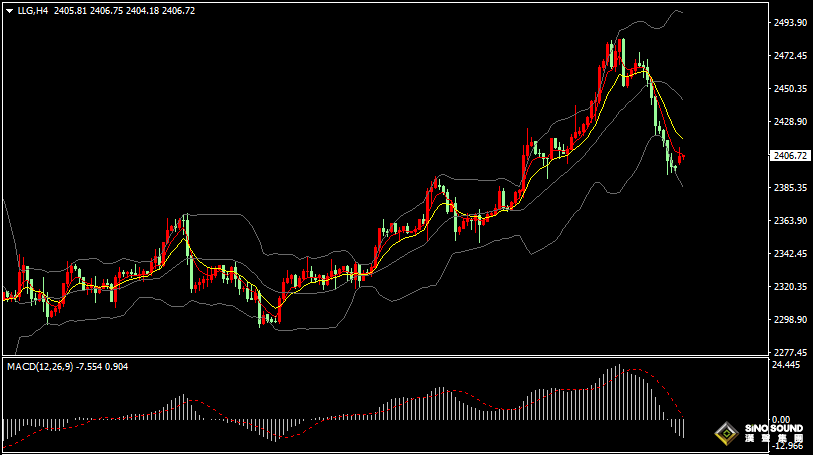Click the 2450.35 price scale label
The image size is (813, 455).
click(x=791, y=89)
